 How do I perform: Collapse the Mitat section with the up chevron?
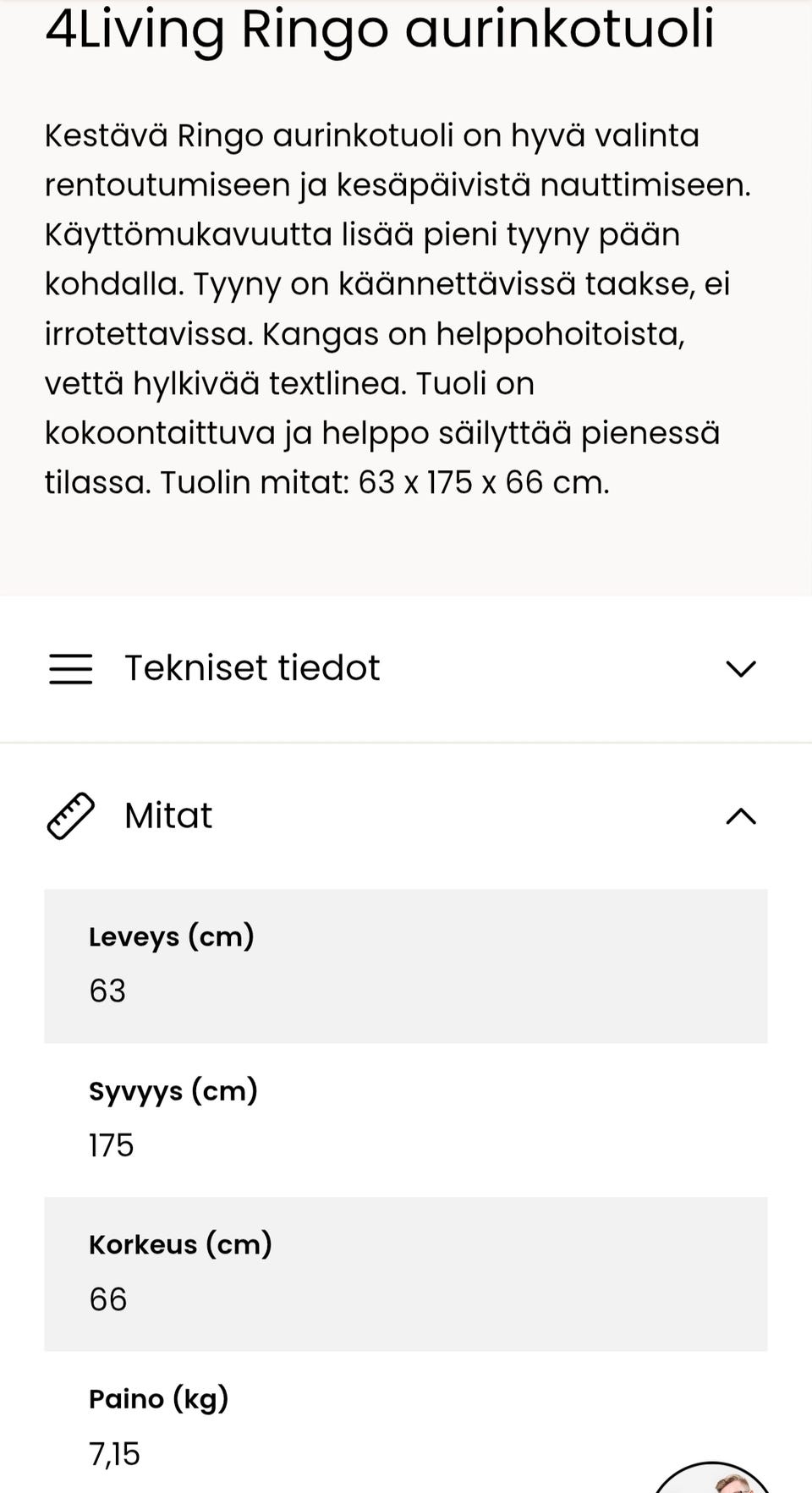[x=741, y=816]
